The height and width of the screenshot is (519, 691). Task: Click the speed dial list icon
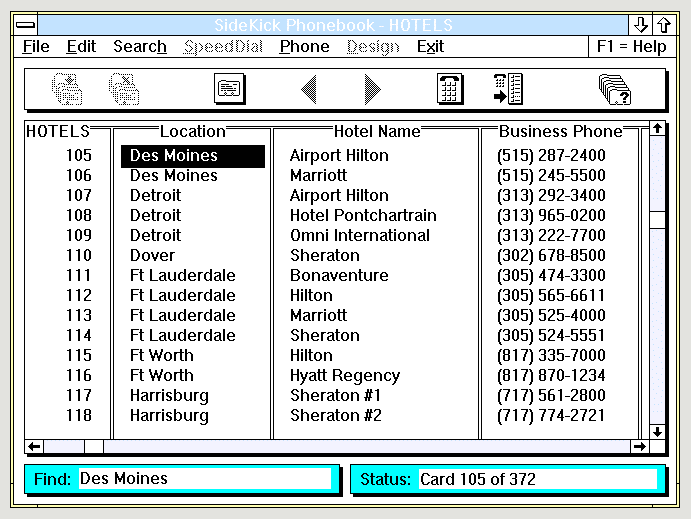508,89
